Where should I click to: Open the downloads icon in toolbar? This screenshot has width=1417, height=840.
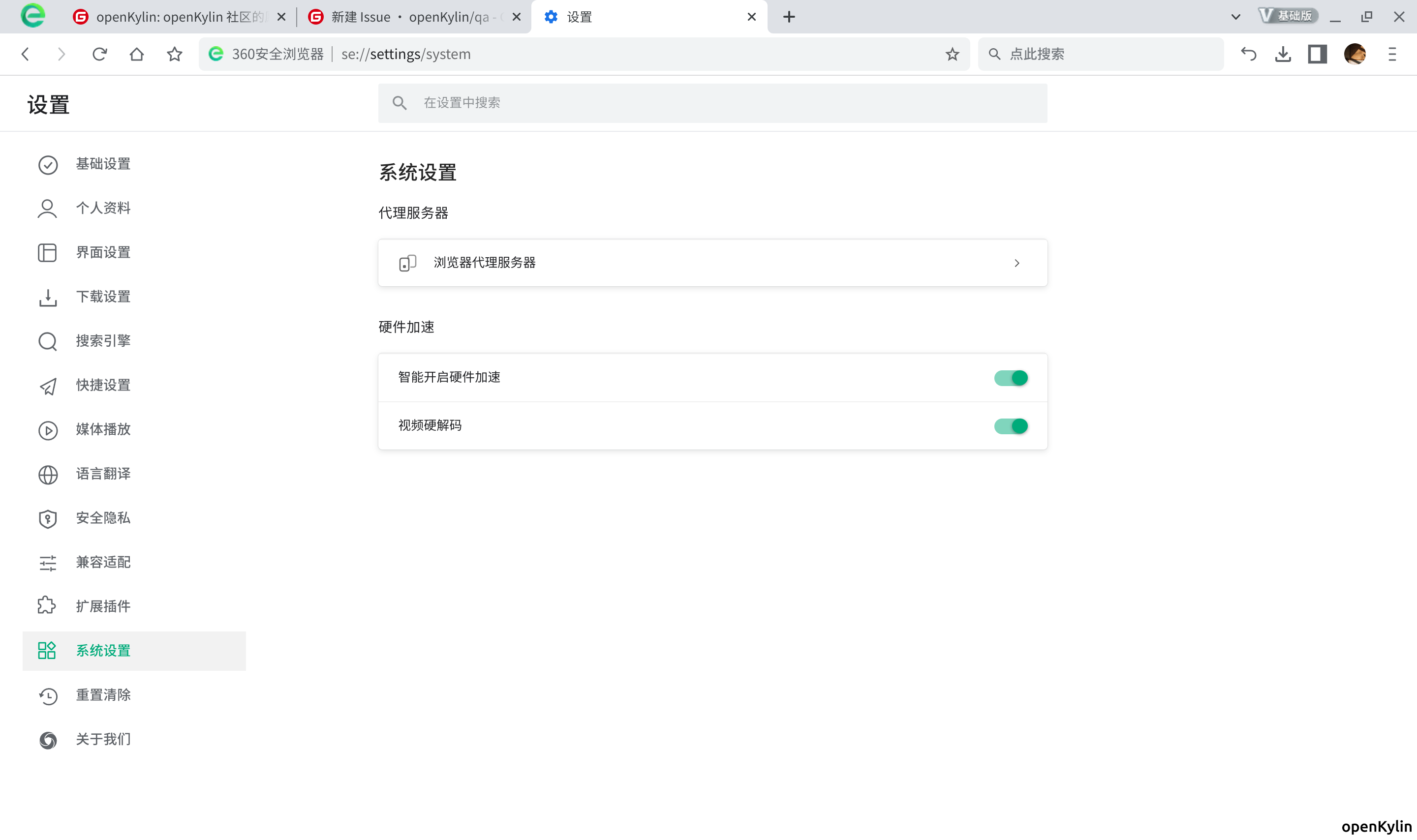click(x=1283, y=54)
